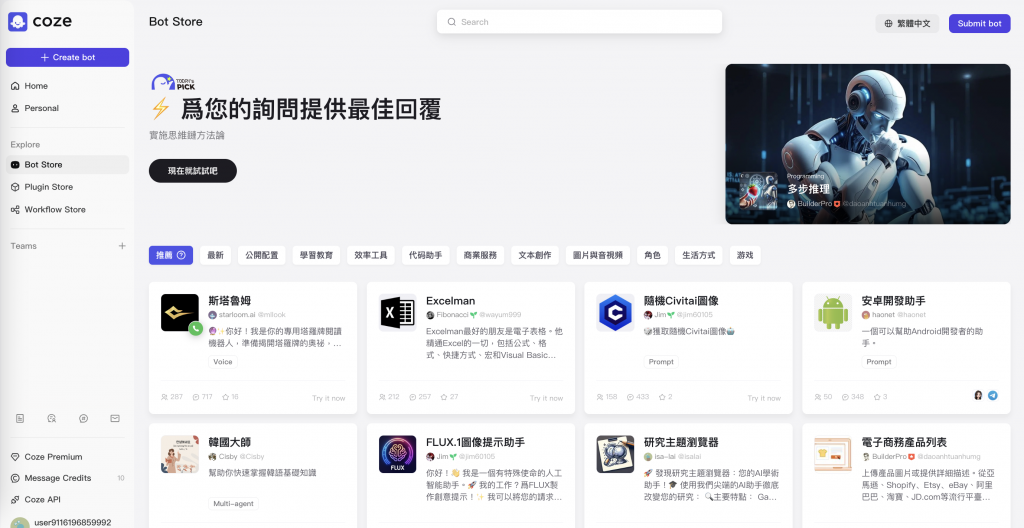This screenshot has width=1024, height=528.
Task: Open the envelope mail icon in sidebar
Action: pyautogui.click(x=115, y=418)
